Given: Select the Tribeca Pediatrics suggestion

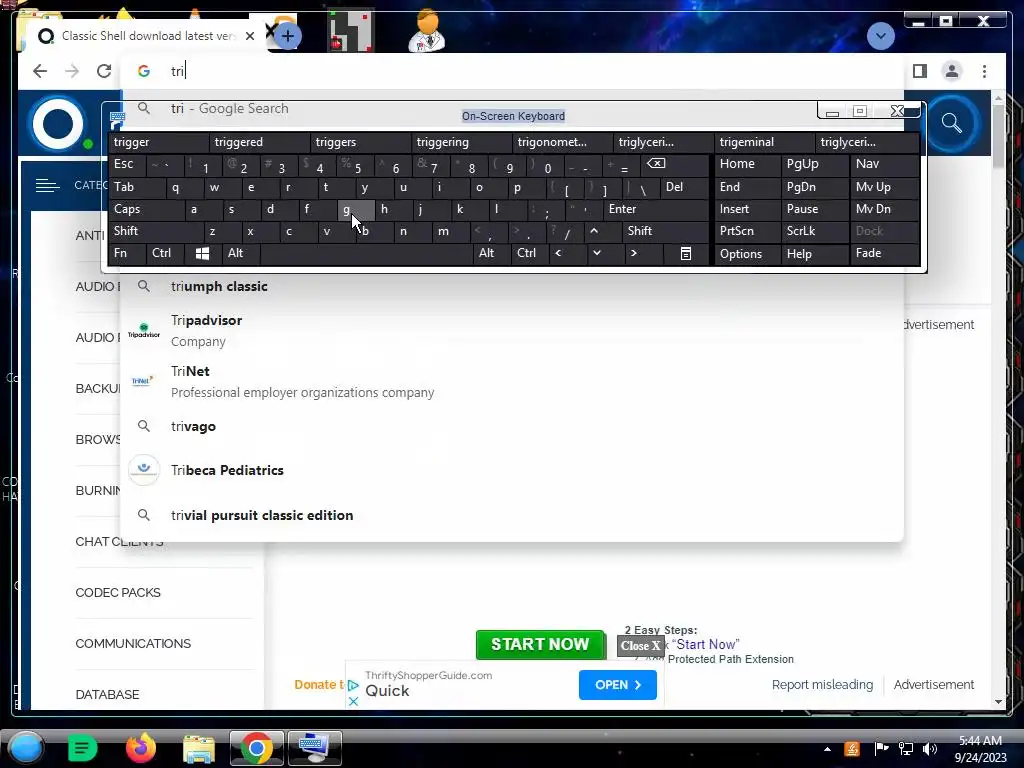Looking at the screenshot, I should (512, 470).
